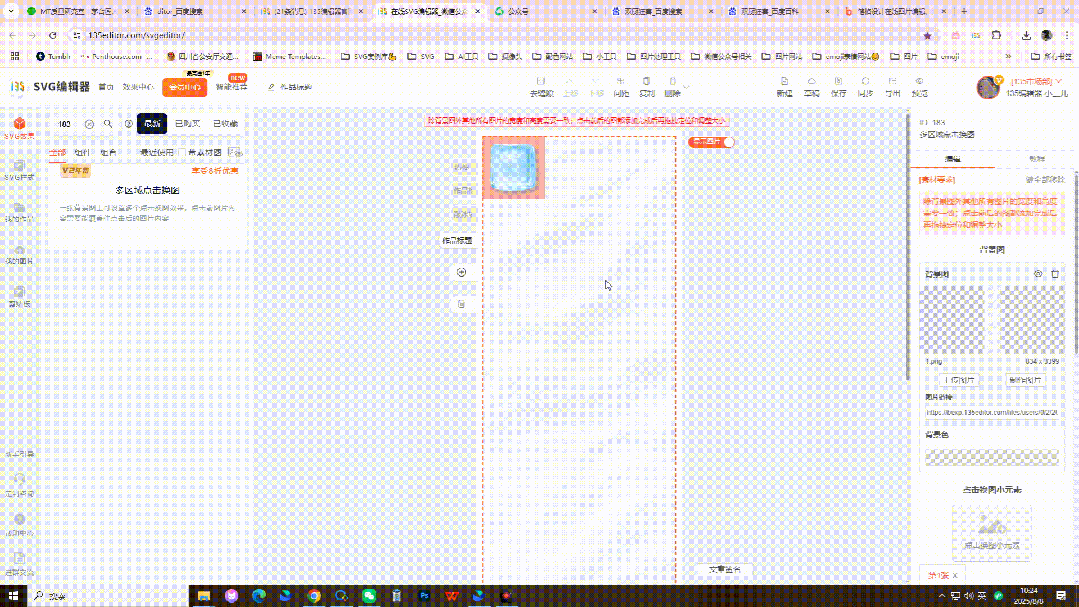Click the 复制 (copy) icon in the top toolbar

point(646,86)
